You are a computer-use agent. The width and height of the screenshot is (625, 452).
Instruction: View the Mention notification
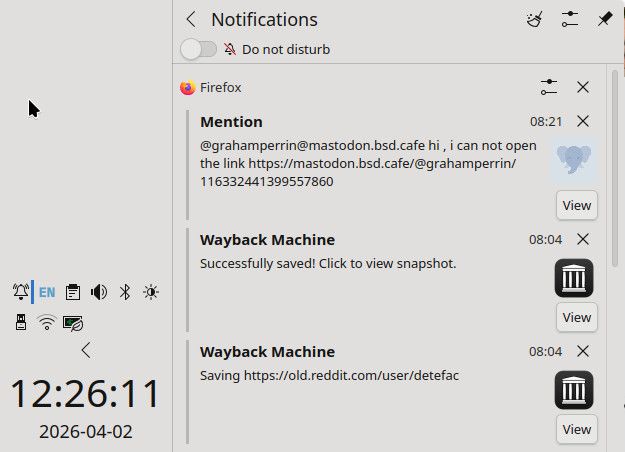pos(576,205)
